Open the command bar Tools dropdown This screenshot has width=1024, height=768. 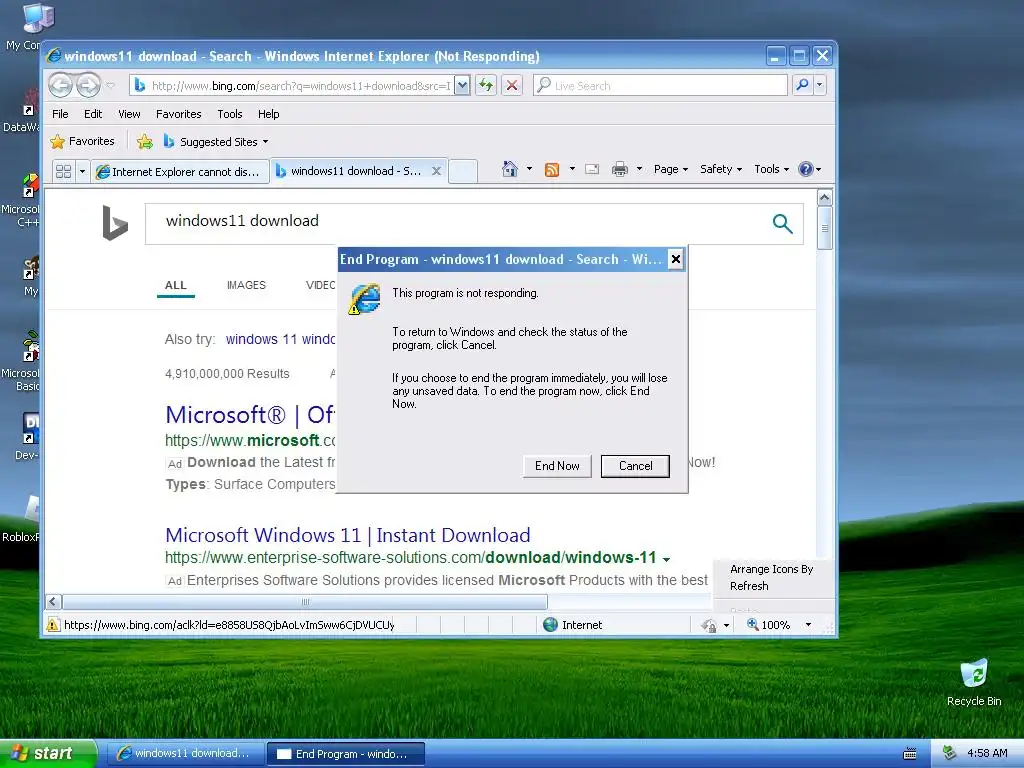pos(771,169)
